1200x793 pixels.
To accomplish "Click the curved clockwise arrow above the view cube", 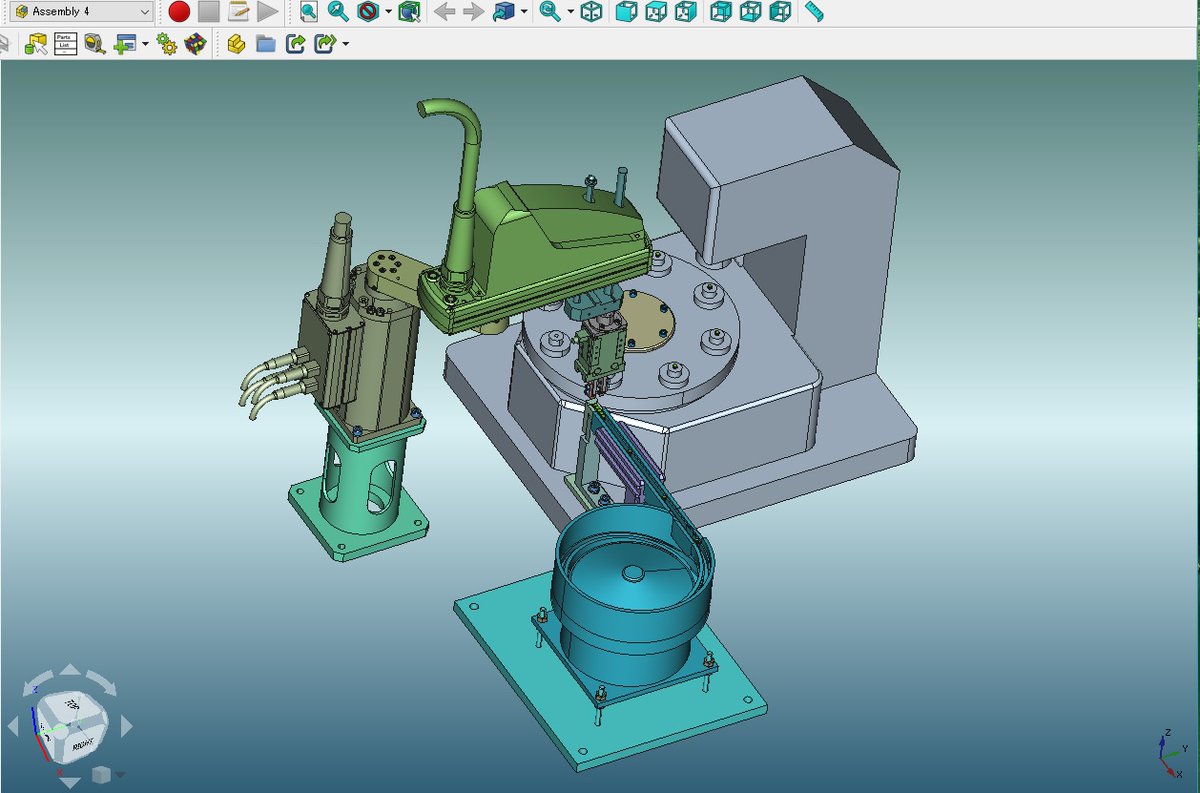I will pyautogui.click(x=103, y=685).
